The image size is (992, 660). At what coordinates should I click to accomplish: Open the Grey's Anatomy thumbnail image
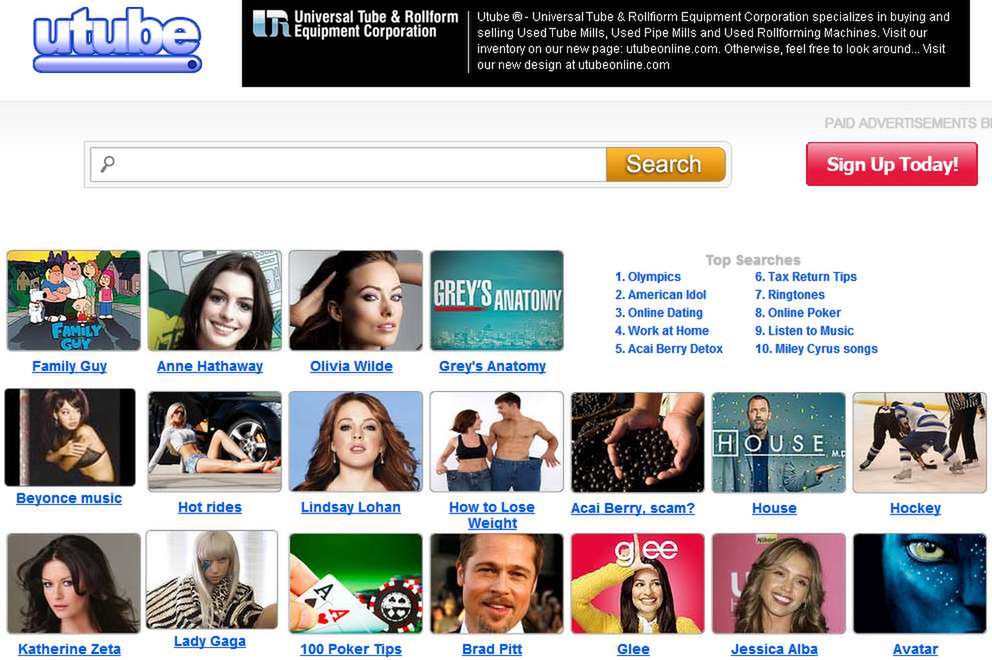pyautogui.click(x=497, y=300)
